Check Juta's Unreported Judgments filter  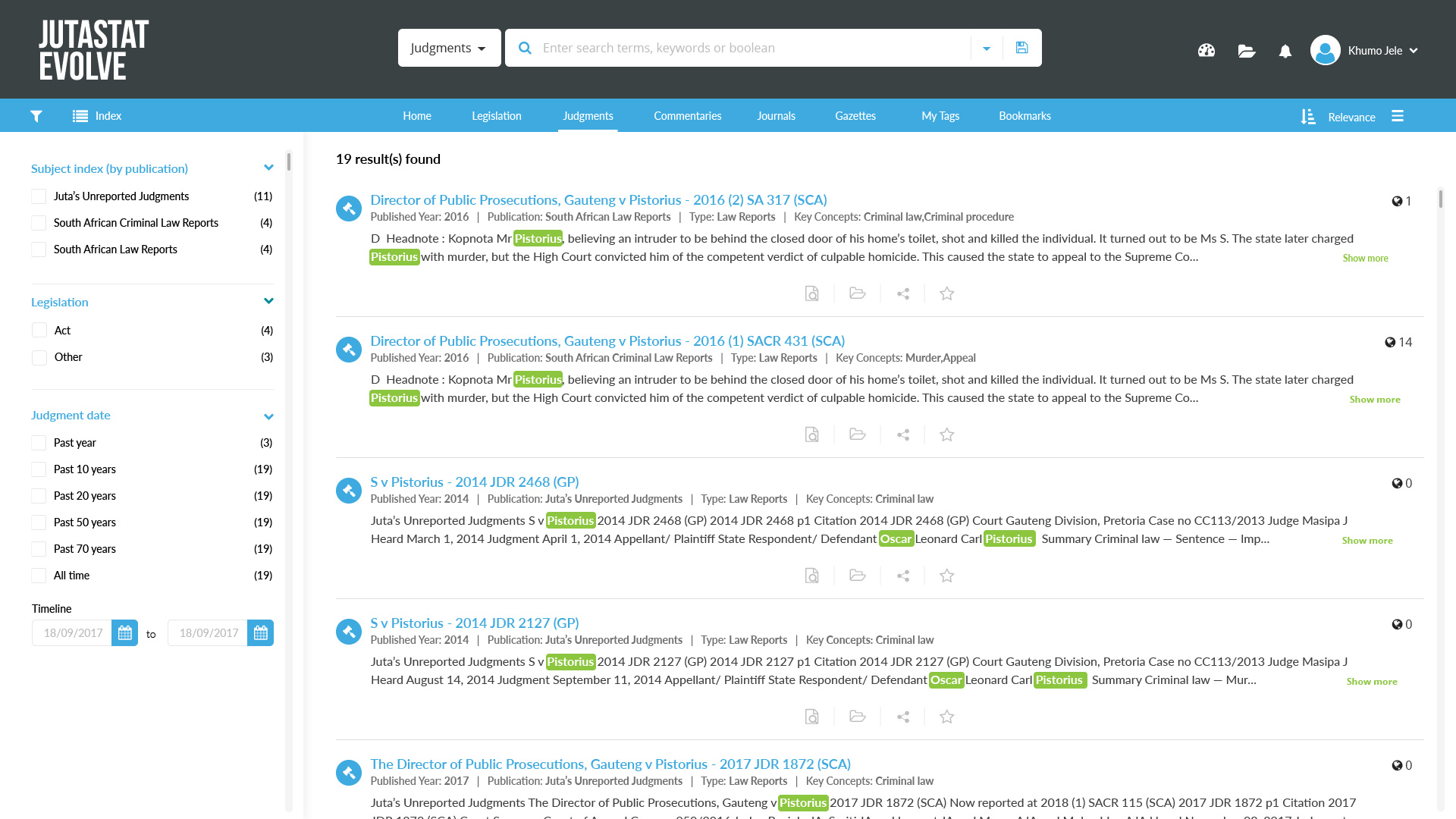tap(39, 196)
